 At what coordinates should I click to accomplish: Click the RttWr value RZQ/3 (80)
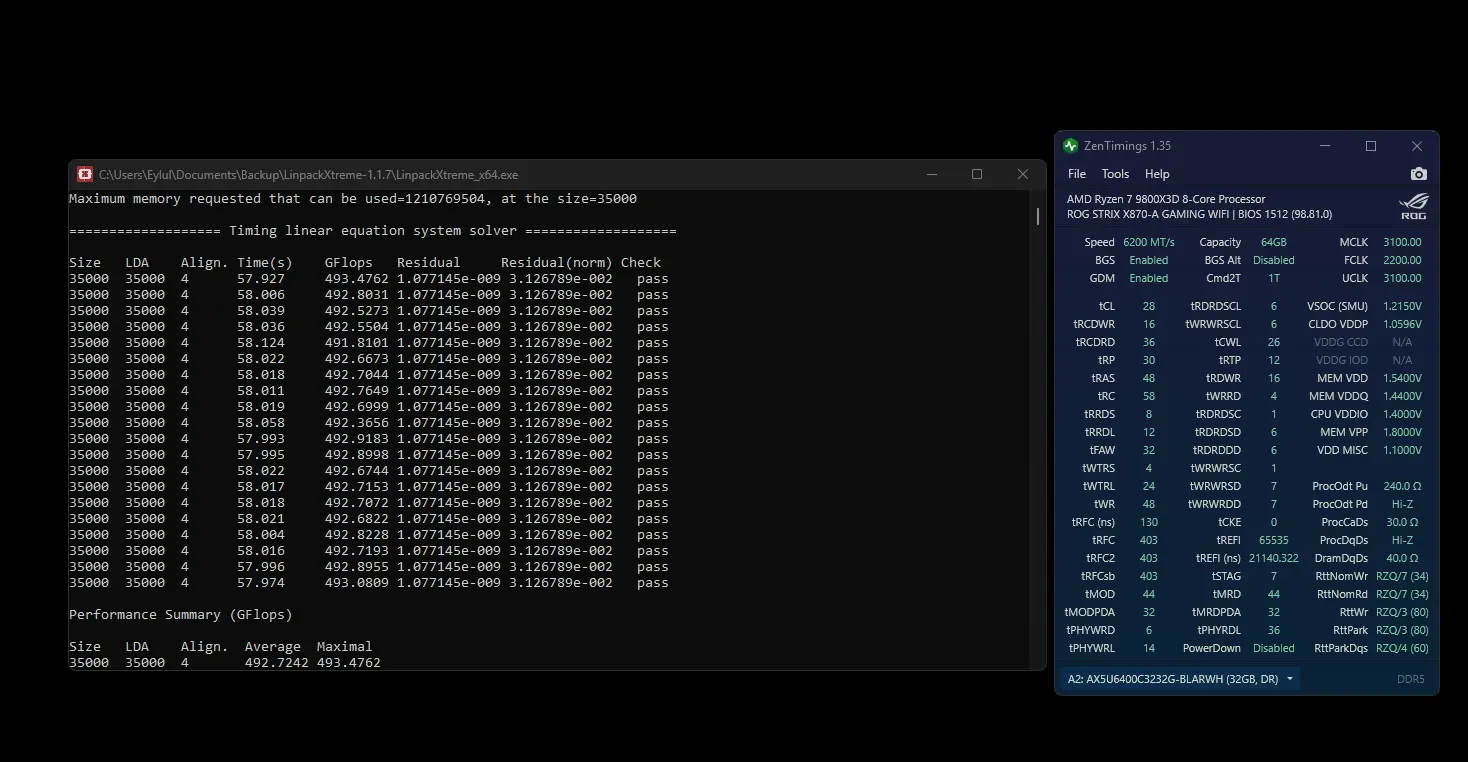point(1402,612)
